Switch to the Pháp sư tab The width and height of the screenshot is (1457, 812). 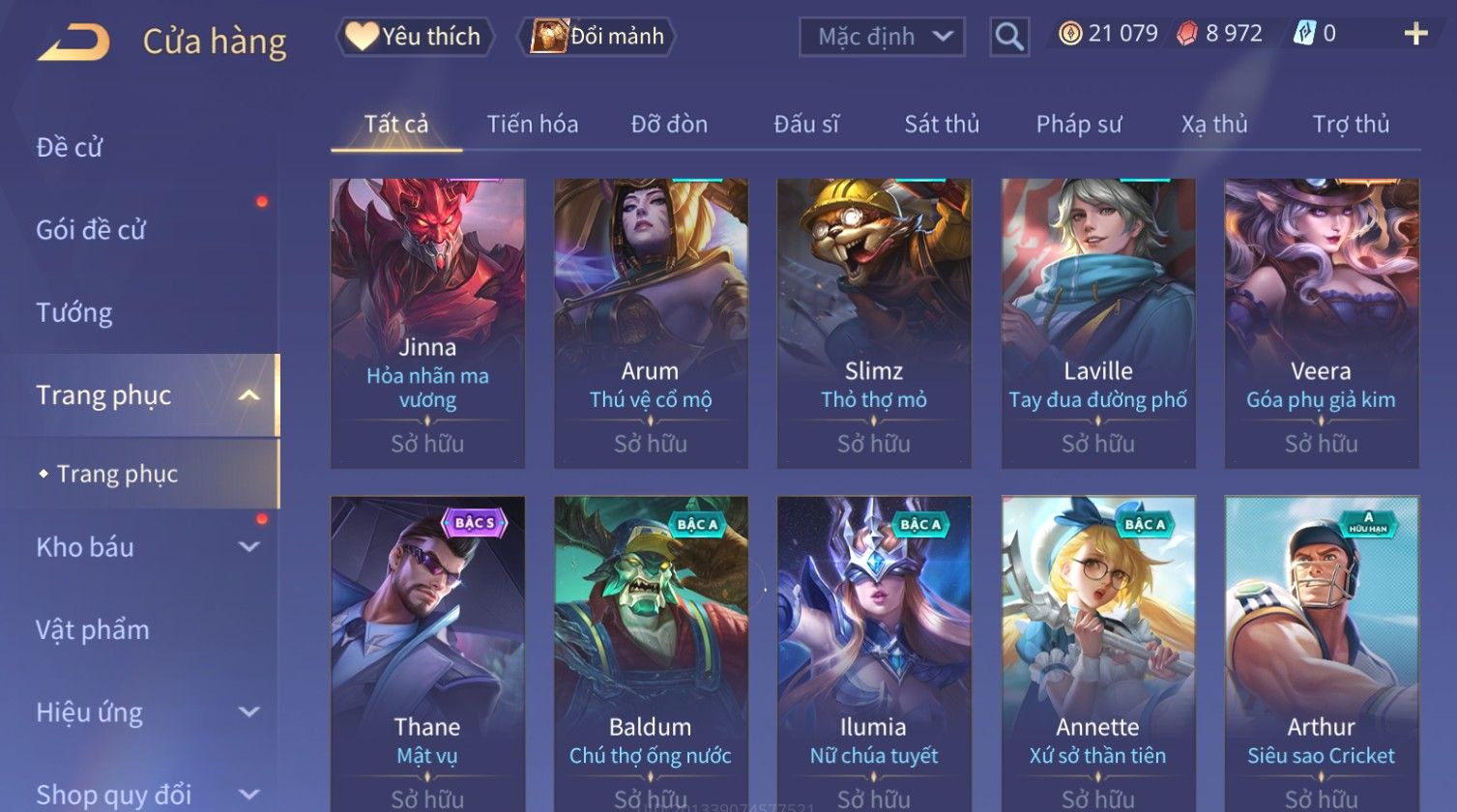pos(1079,125)
